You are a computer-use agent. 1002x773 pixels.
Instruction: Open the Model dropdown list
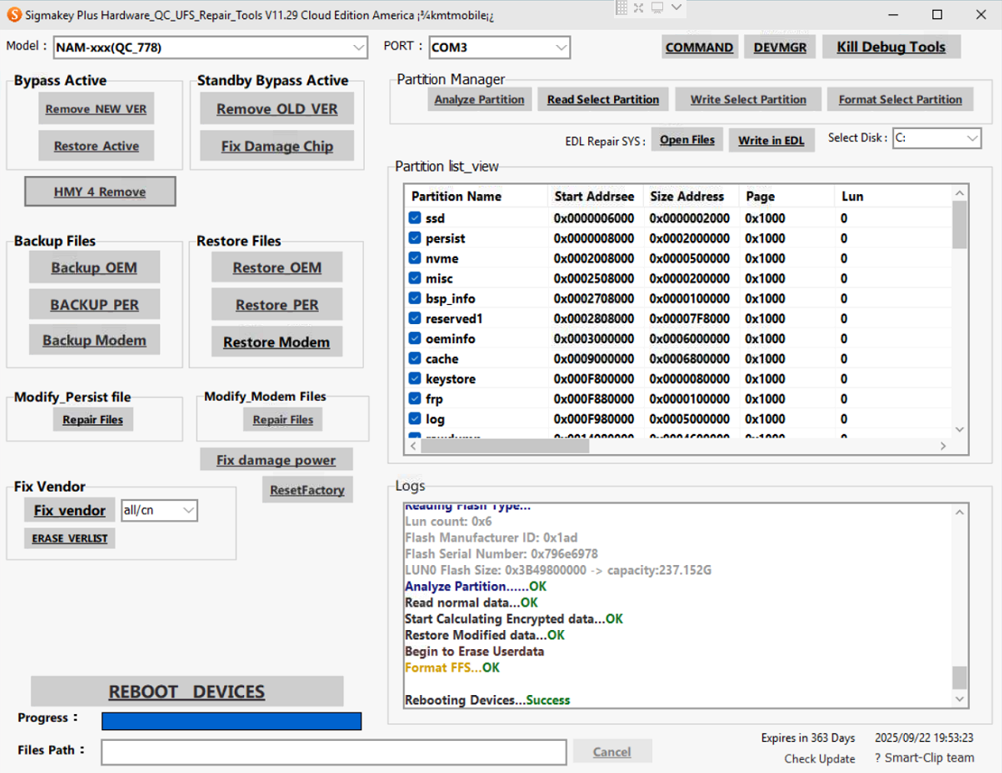(x=359, y=47)
